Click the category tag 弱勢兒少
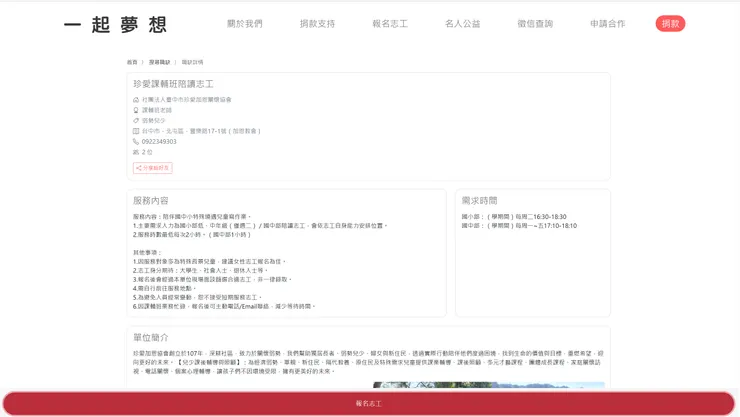Viewport: 740px width, 417px height. 154,121
